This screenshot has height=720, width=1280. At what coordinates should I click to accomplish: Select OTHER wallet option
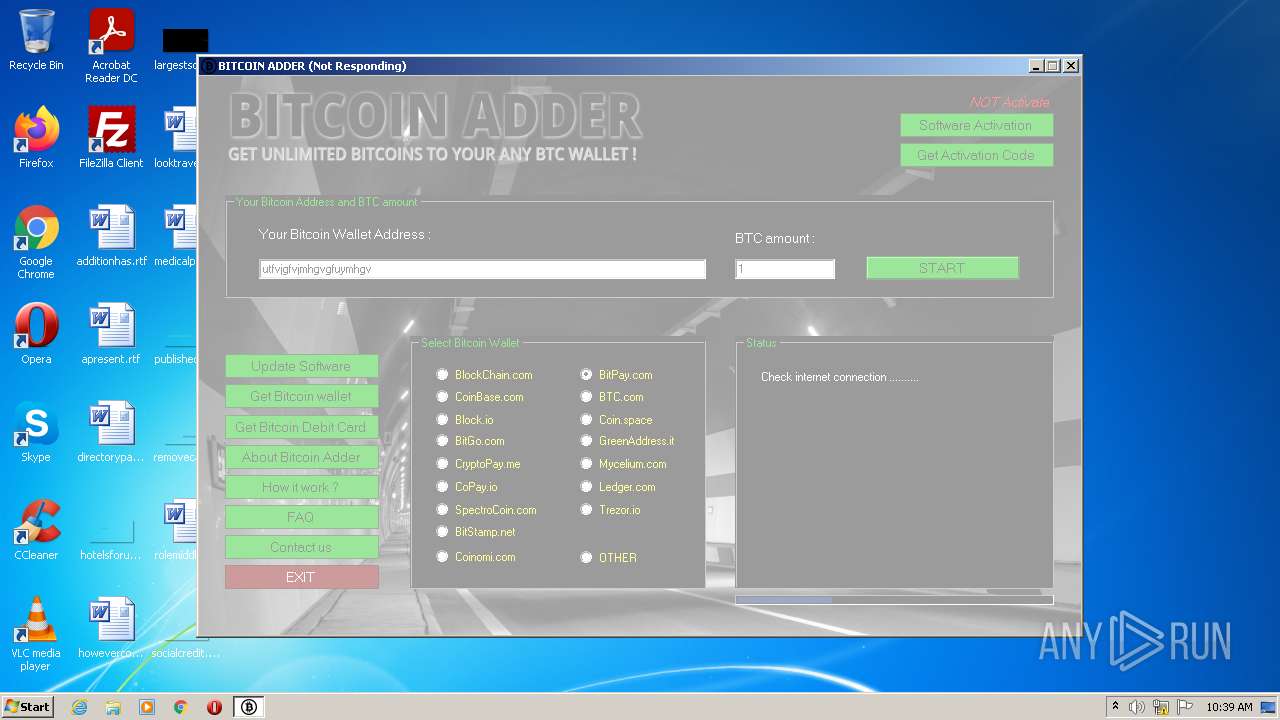point(609,558)
